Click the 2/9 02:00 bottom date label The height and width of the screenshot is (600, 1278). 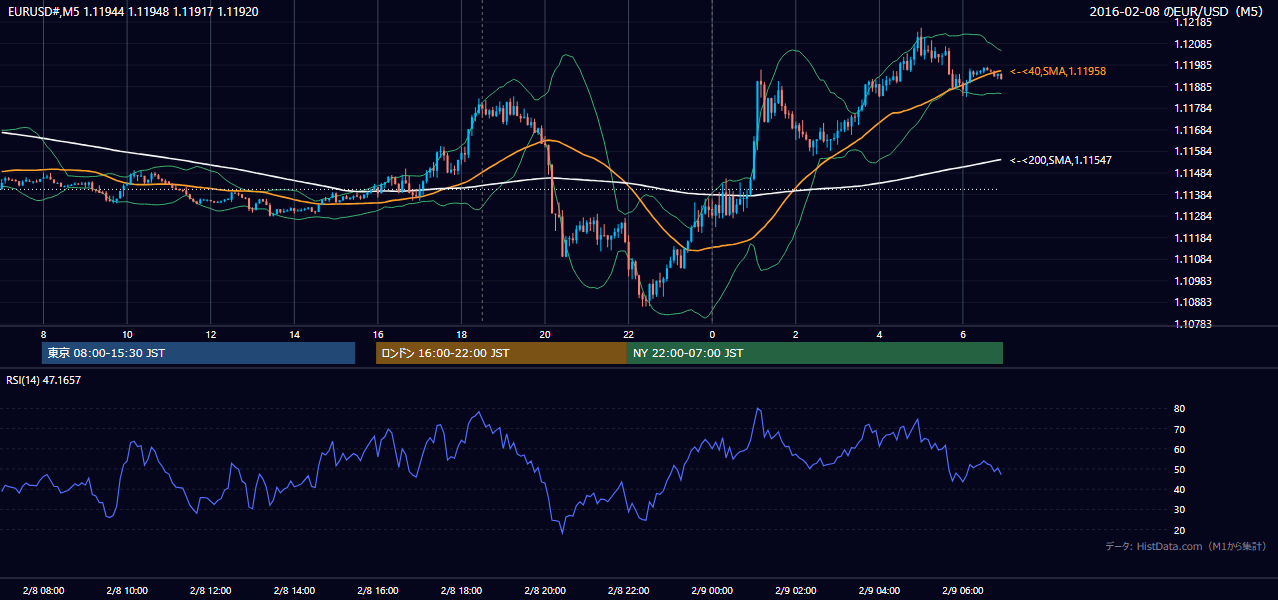[x=795, y=591]
